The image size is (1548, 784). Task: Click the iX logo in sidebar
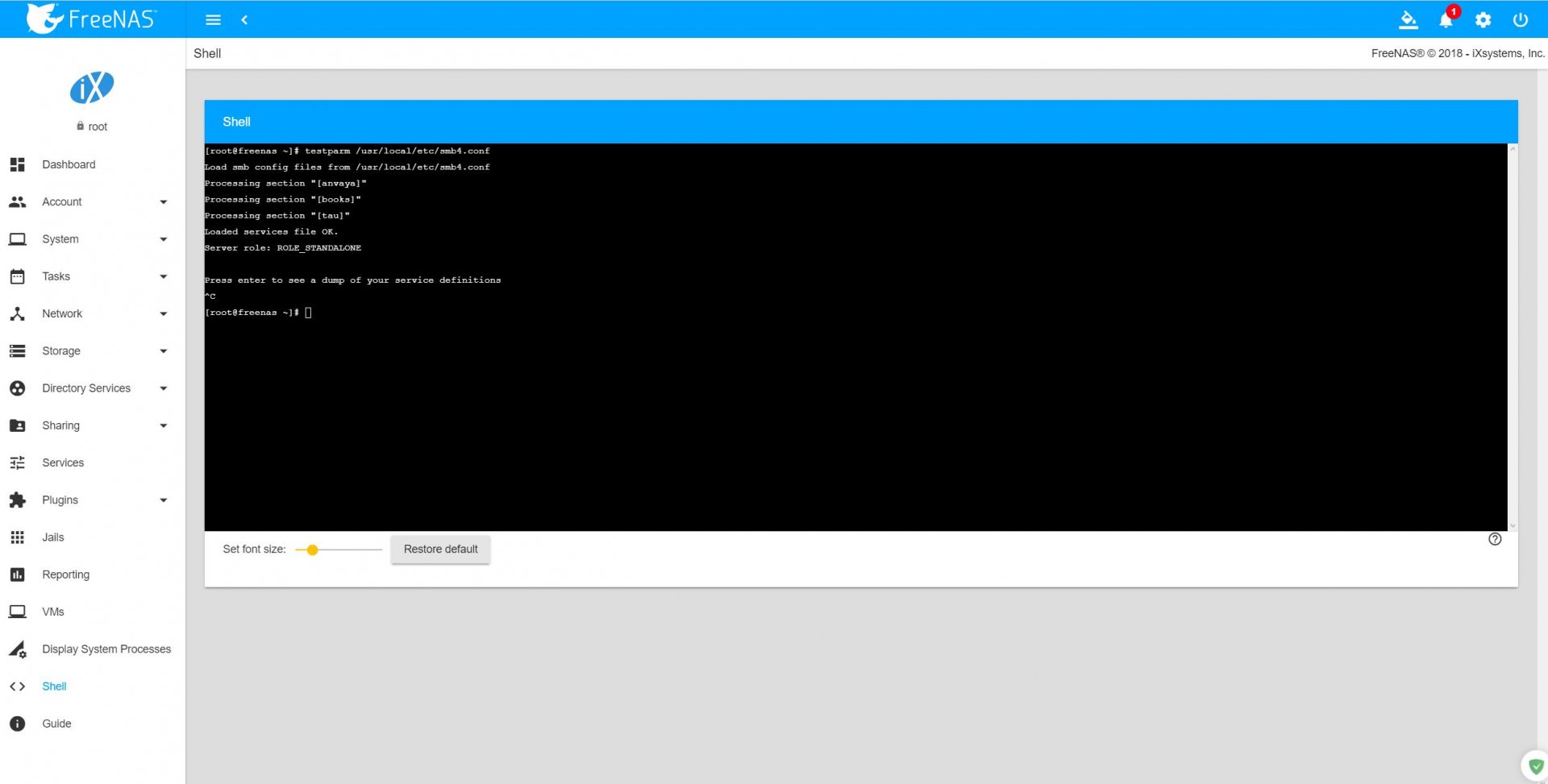pos(92,88)
